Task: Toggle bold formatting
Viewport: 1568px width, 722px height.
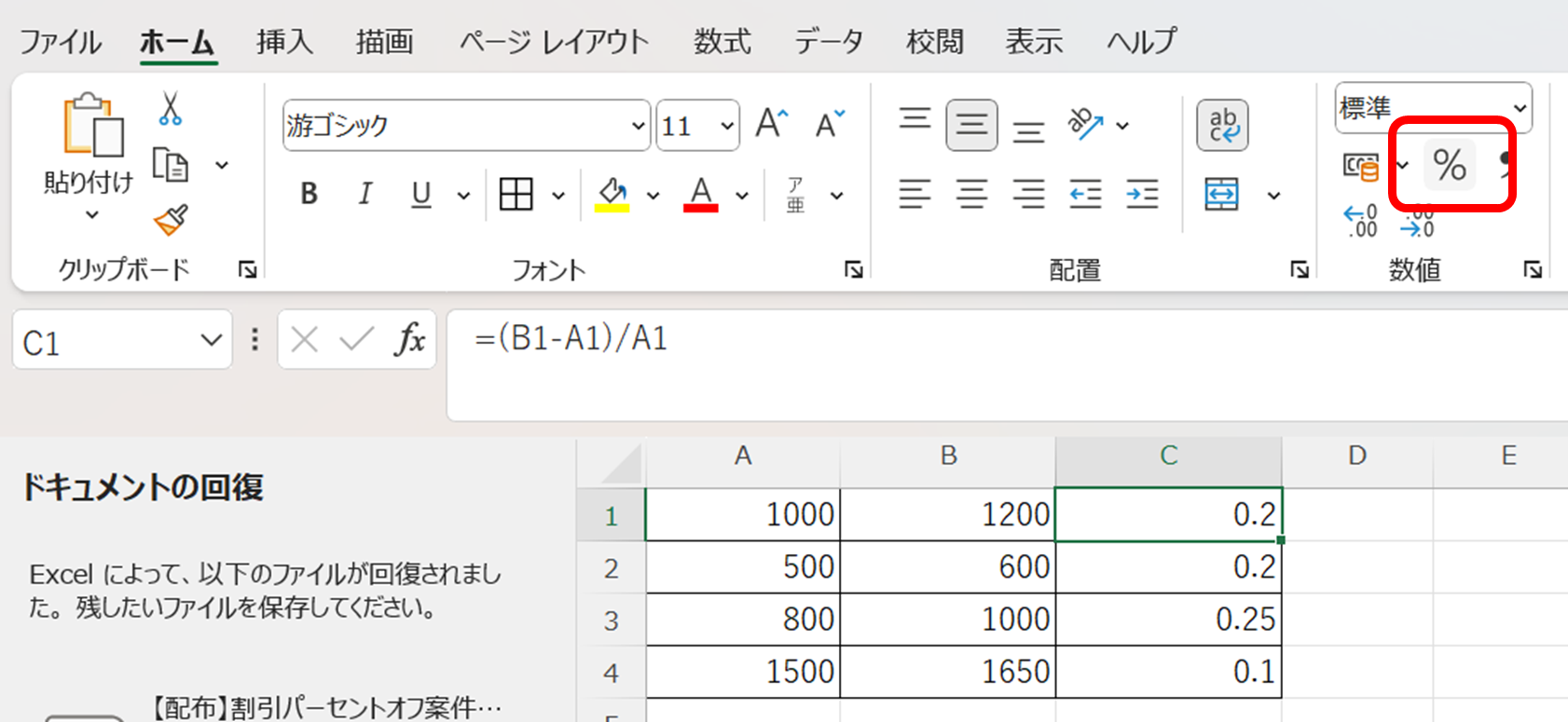Action: [x=309, y=194]
